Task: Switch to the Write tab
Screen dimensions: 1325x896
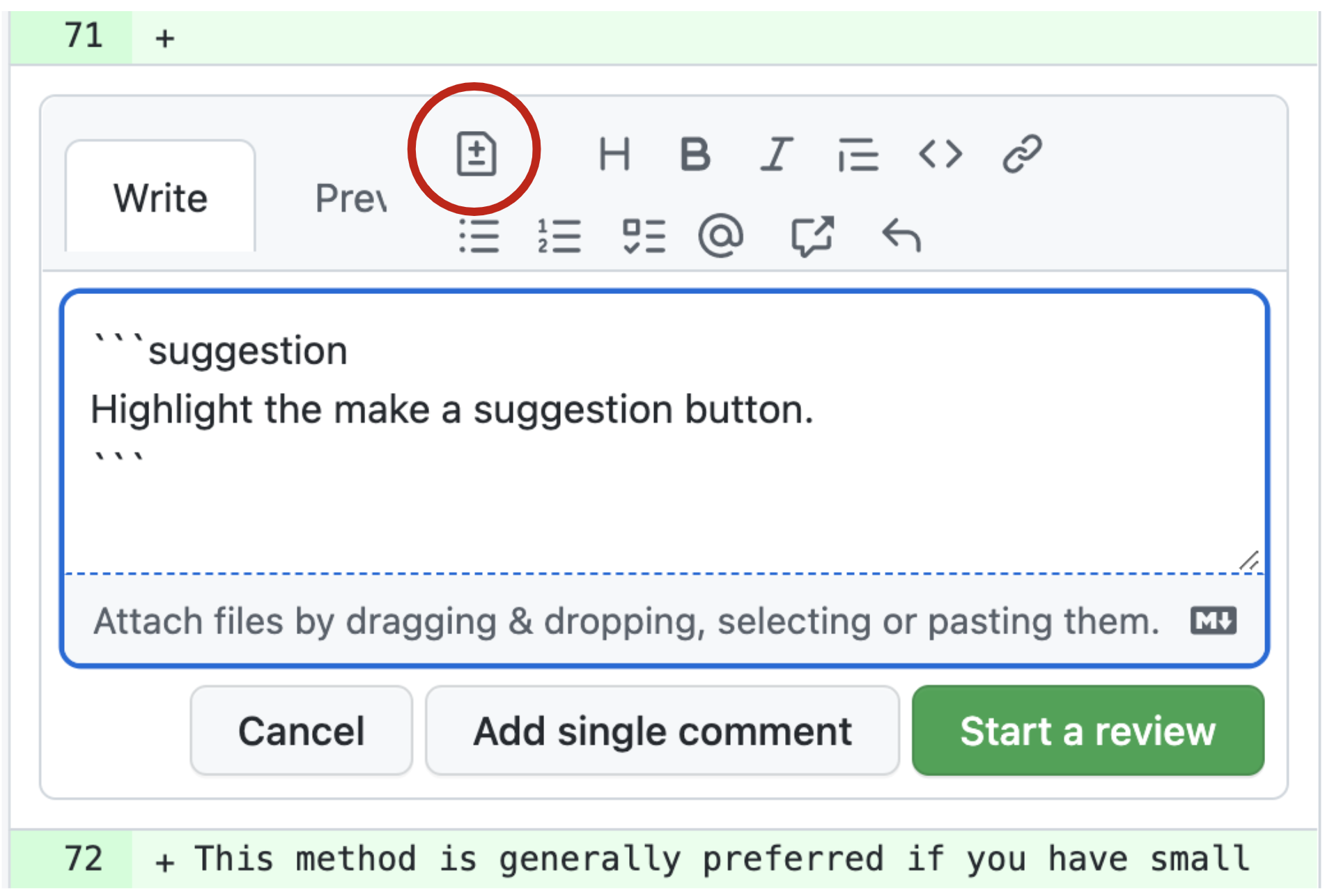Action: coord(160,198)
